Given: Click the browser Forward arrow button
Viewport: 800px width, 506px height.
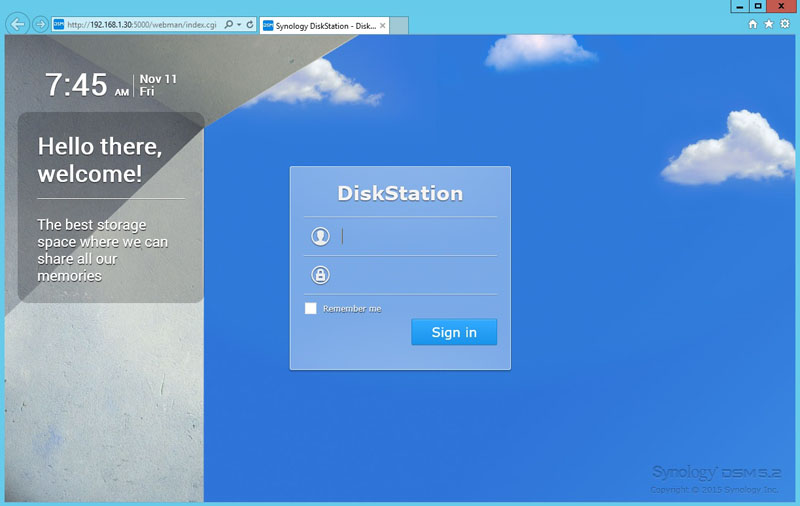Looking at the screenshot, I should click(40, 24).
